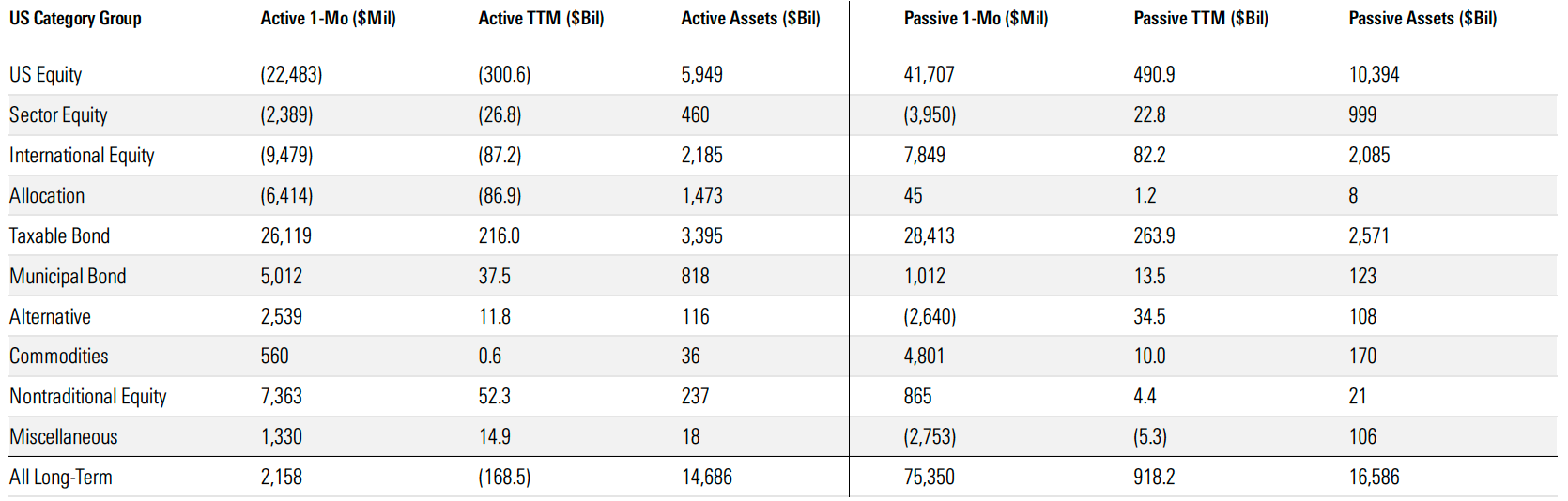Screen dimensions: 1568x501
Task: Select the 16,586 total passive assets value
Action: 1374,478
